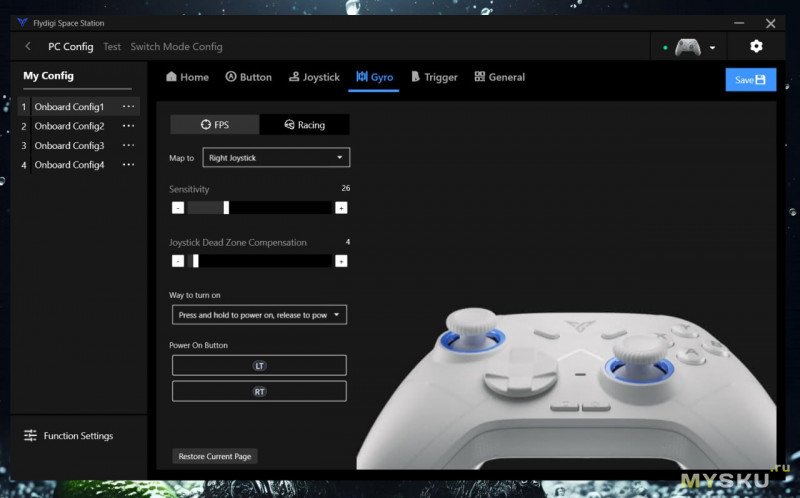The height and width of the screenshot is (498, 800).
Task: Open the Way to turn on dropdown
Action: pos(259,315)
